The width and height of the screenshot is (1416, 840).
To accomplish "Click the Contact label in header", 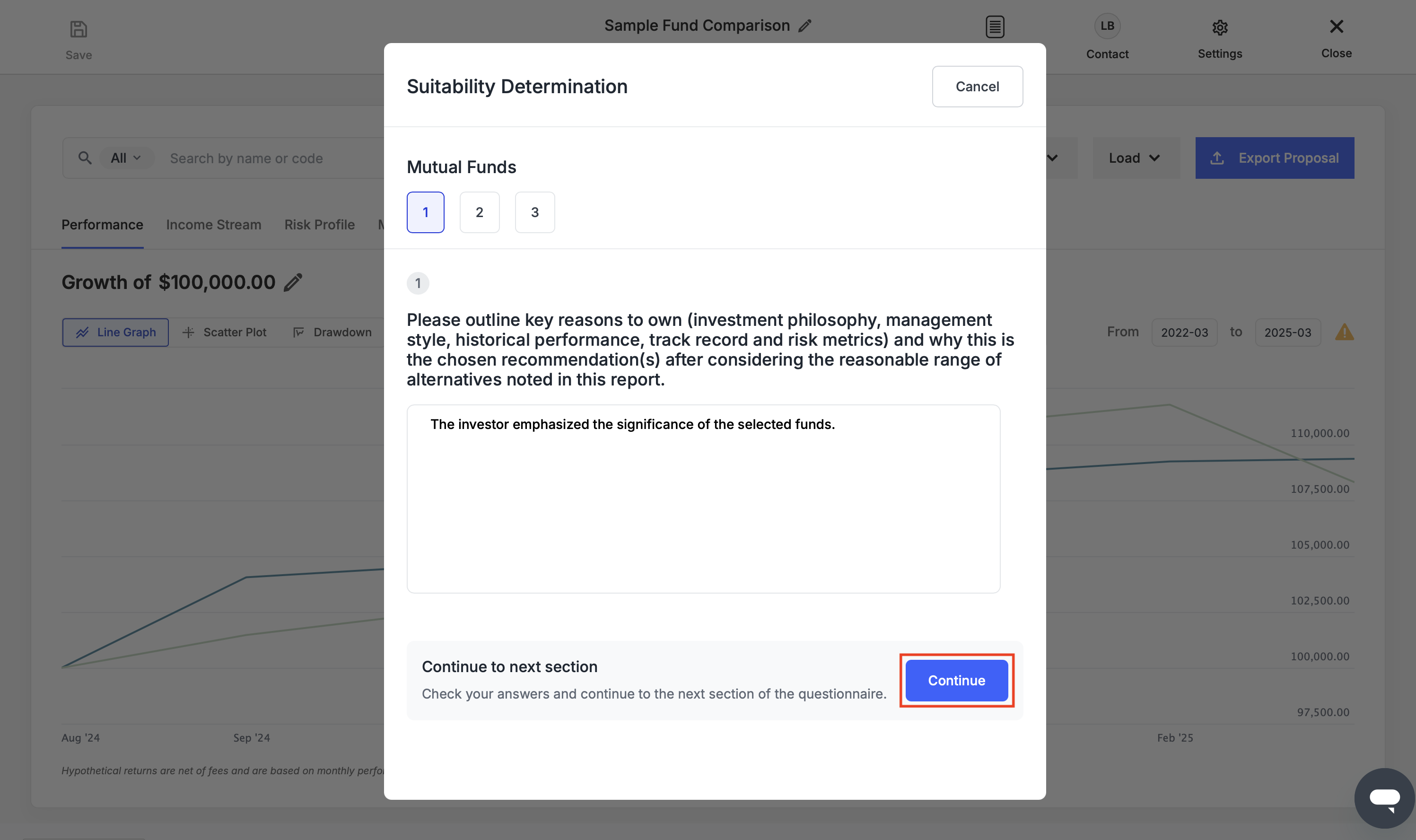I will (1107, 54).
